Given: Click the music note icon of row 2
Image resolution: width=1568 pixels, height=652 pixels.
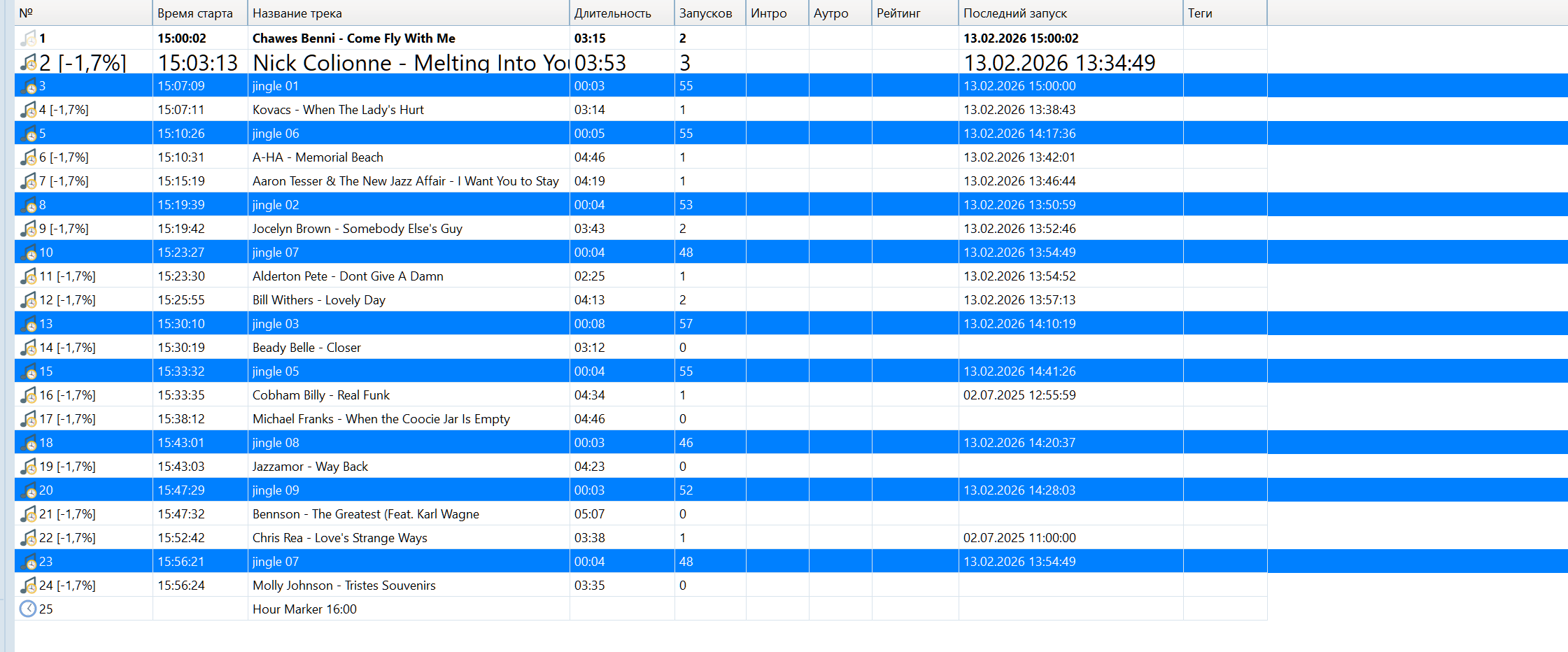Looking at the screenshot, I should coord(28,63).
